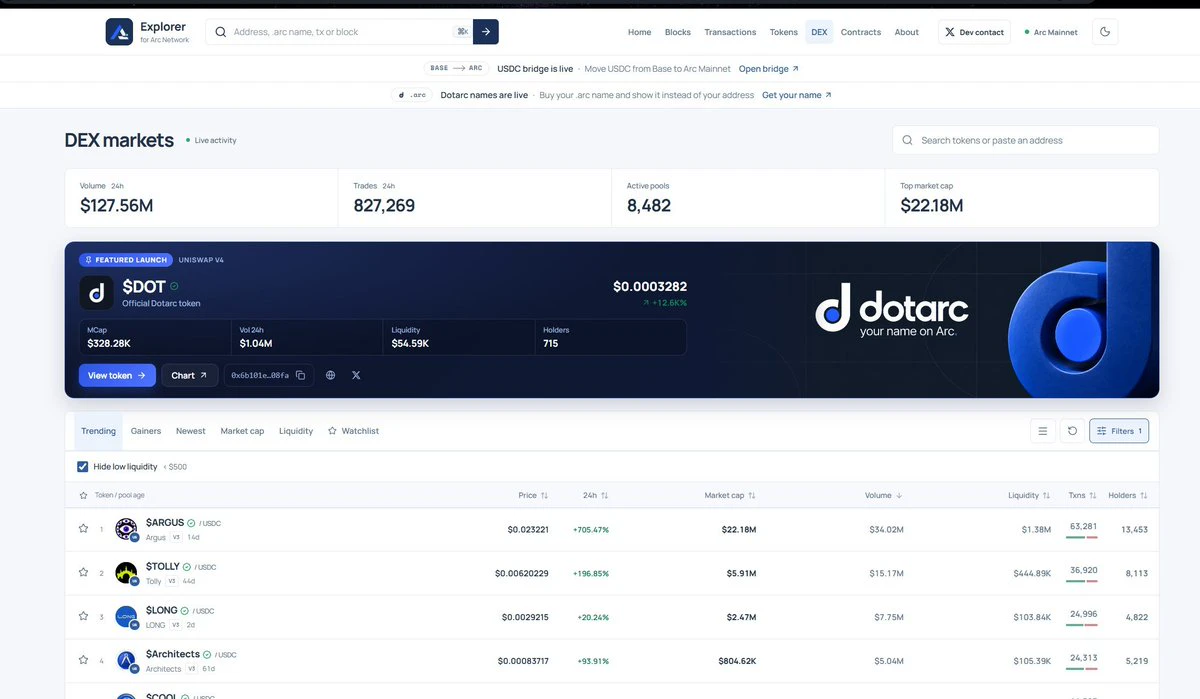
Task: Click verified badge next to $DOT
Action: 175,286
